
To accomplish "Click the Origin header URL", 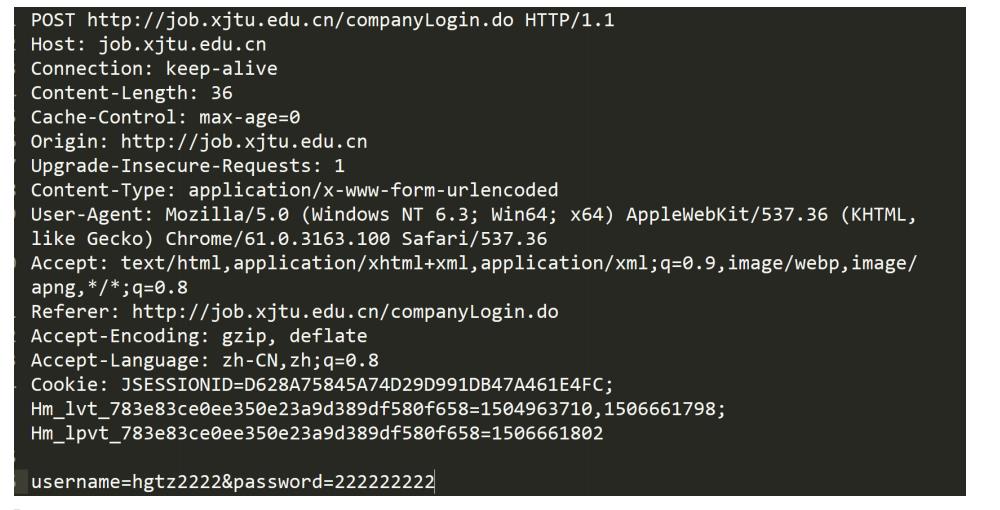I will [x=244, y=142].
